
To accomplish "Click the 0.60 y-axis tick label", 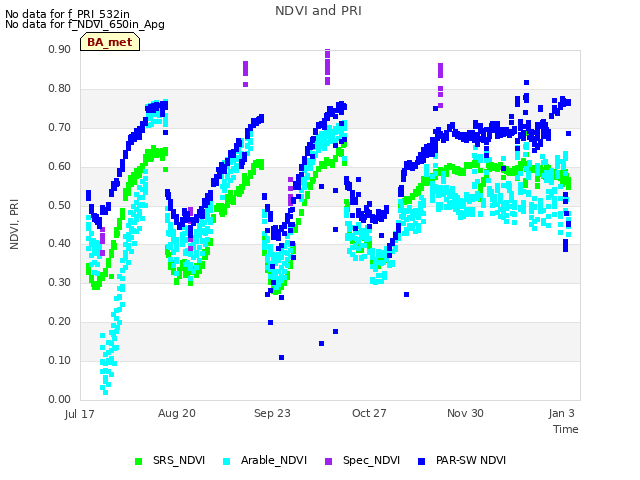I will (x=60, y=166).
